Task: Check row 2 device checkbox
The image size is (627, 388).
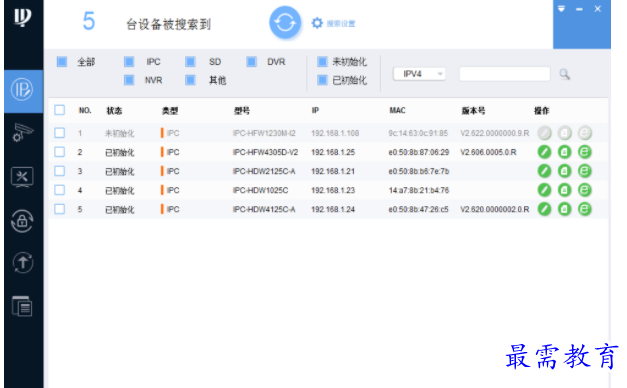Action: [x=60, y=152]
